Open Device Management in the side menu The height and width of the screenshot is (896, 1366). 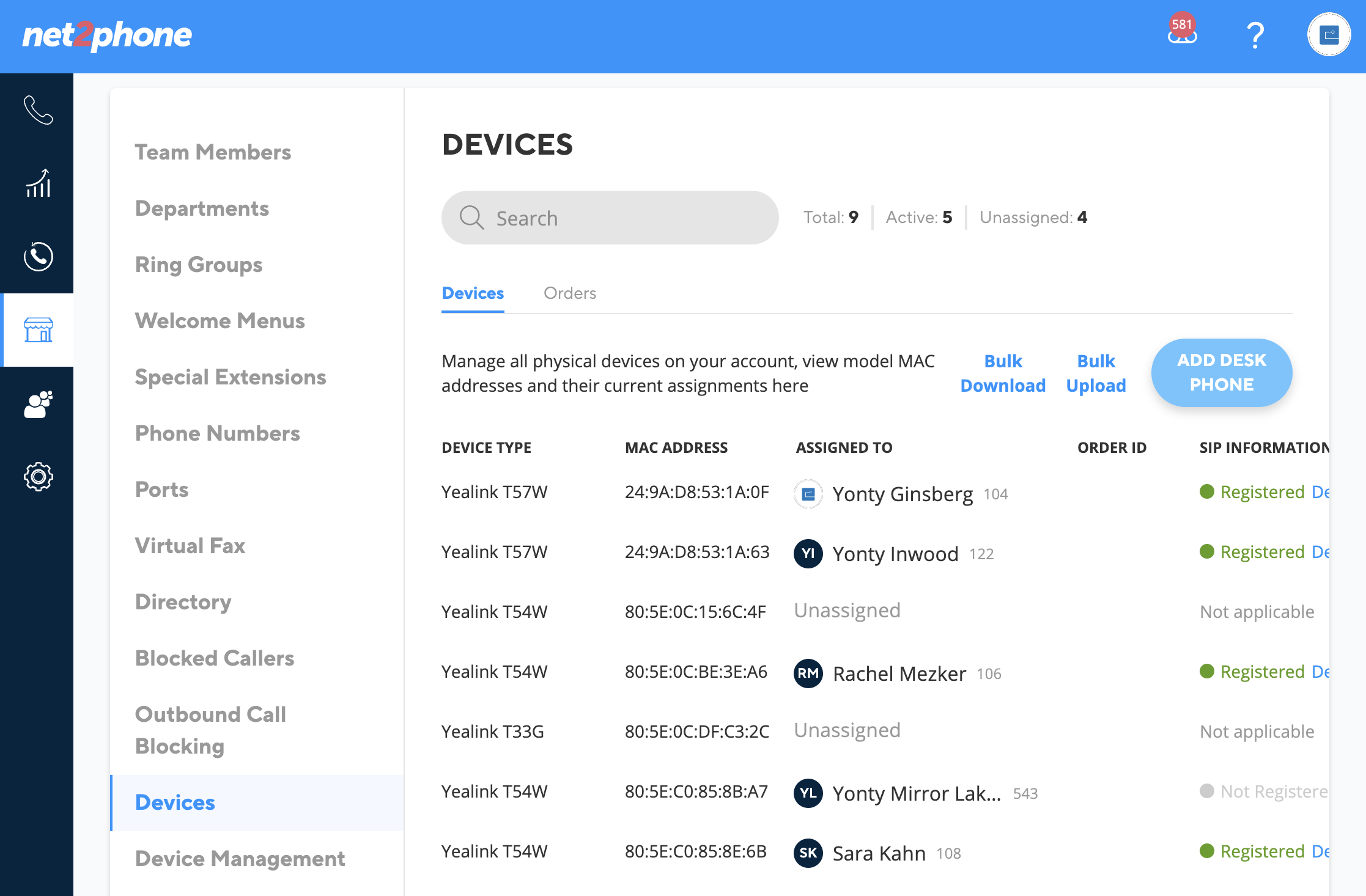pyautogui.click(x=240, y=859)
